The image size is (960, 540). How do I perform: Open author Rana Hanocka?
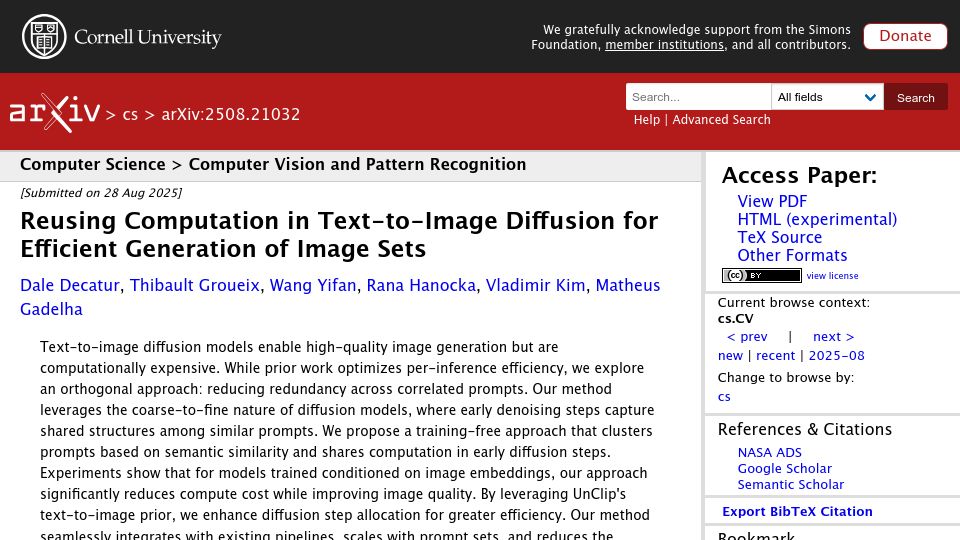[421, 285]
